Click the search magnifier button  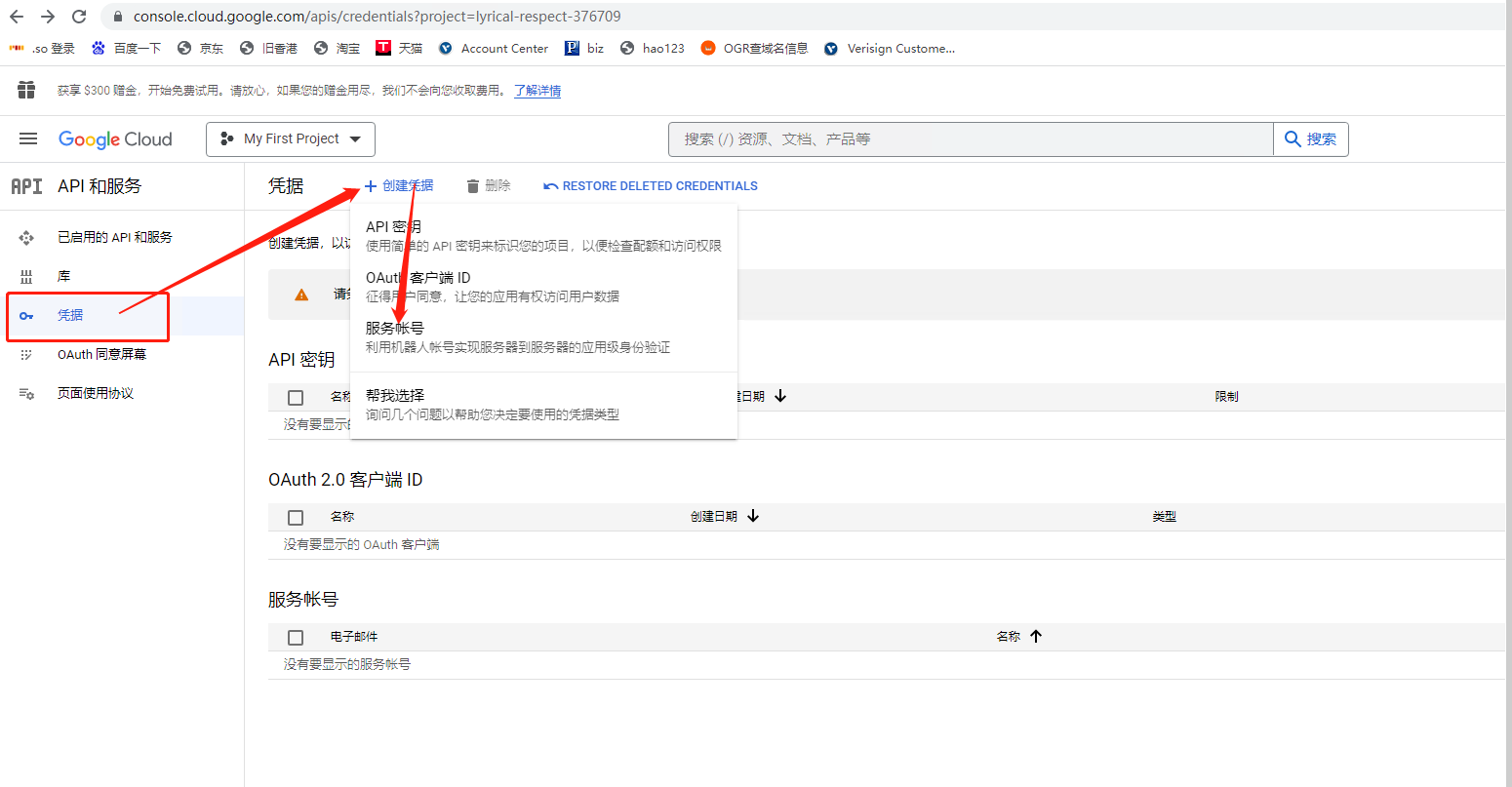point(1310,138)
